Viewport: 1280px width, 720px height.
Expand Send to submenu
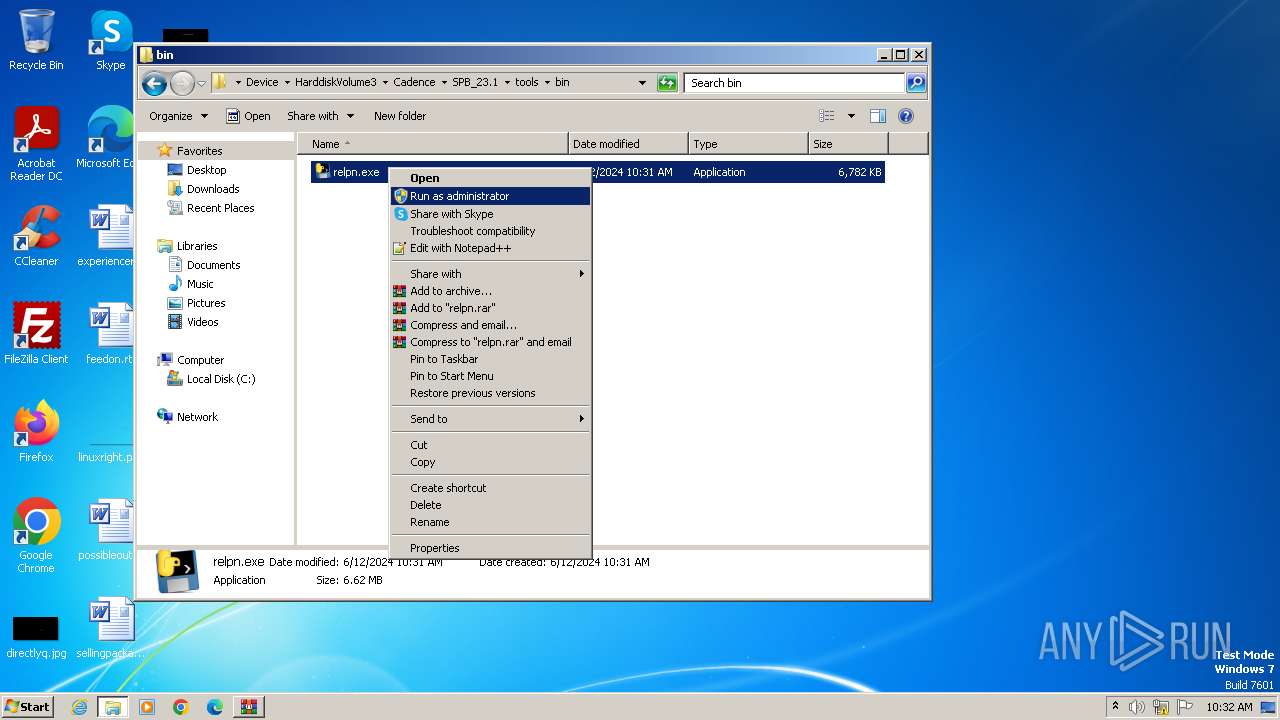point(490,419)
